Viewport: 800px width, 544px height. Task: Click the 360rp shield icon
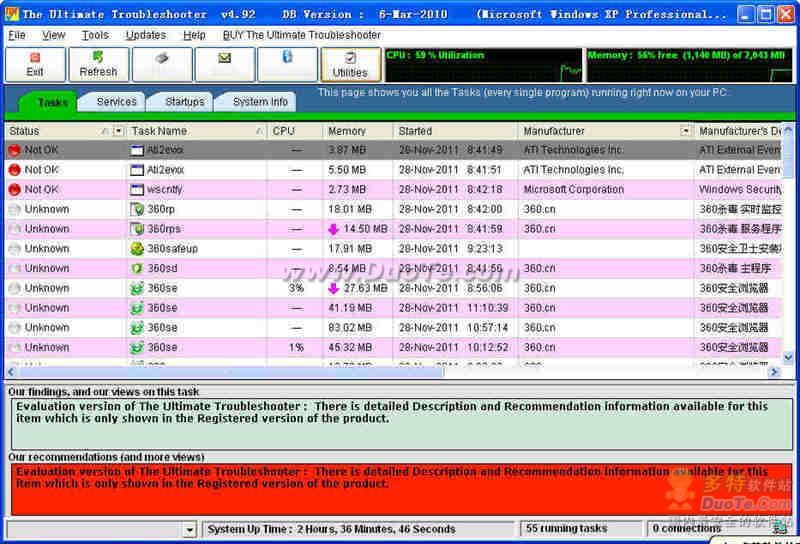click(137, 209)
